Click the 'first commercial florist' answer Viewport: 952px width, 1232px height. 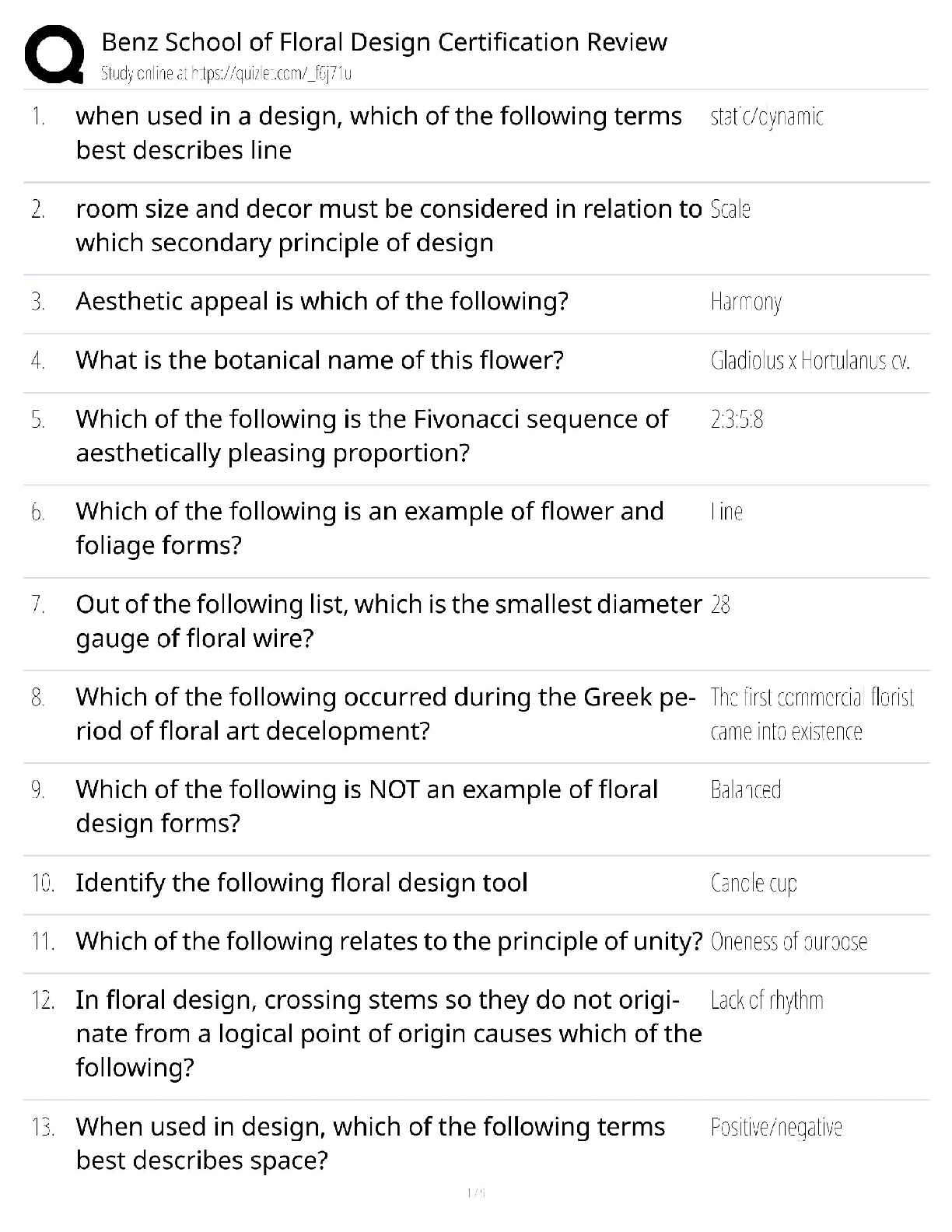tap(812, 714)
